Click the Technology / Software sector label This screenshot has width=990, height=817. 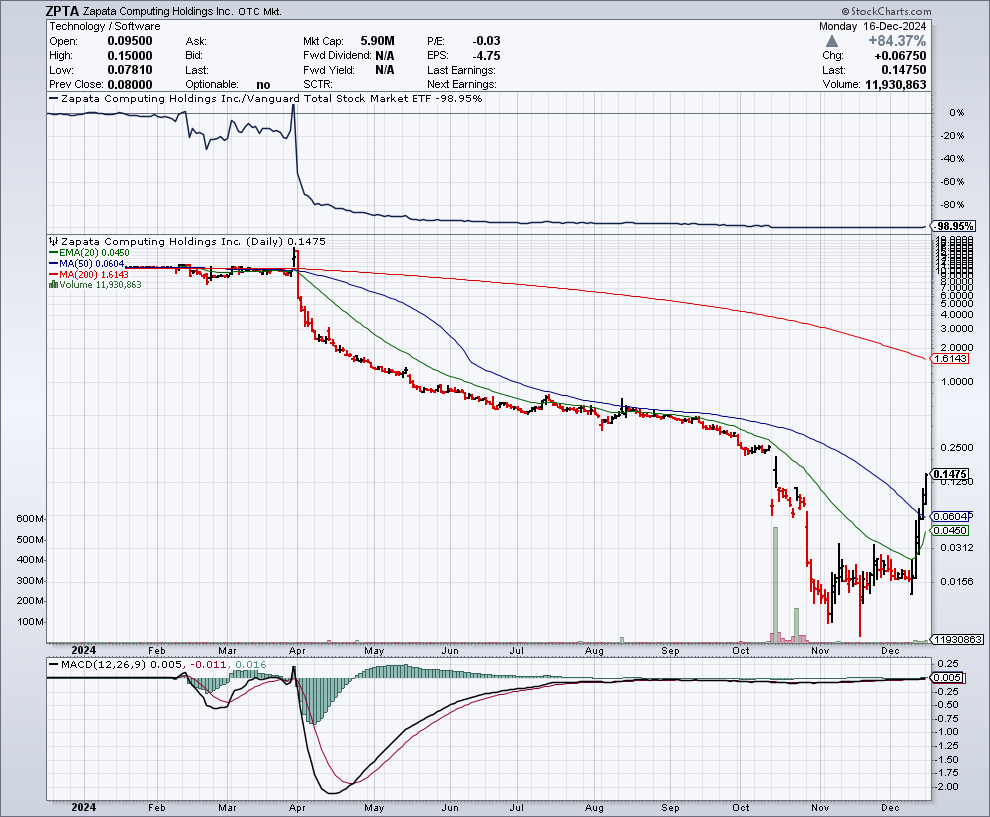pyautogui.click(x=105, y=27)
